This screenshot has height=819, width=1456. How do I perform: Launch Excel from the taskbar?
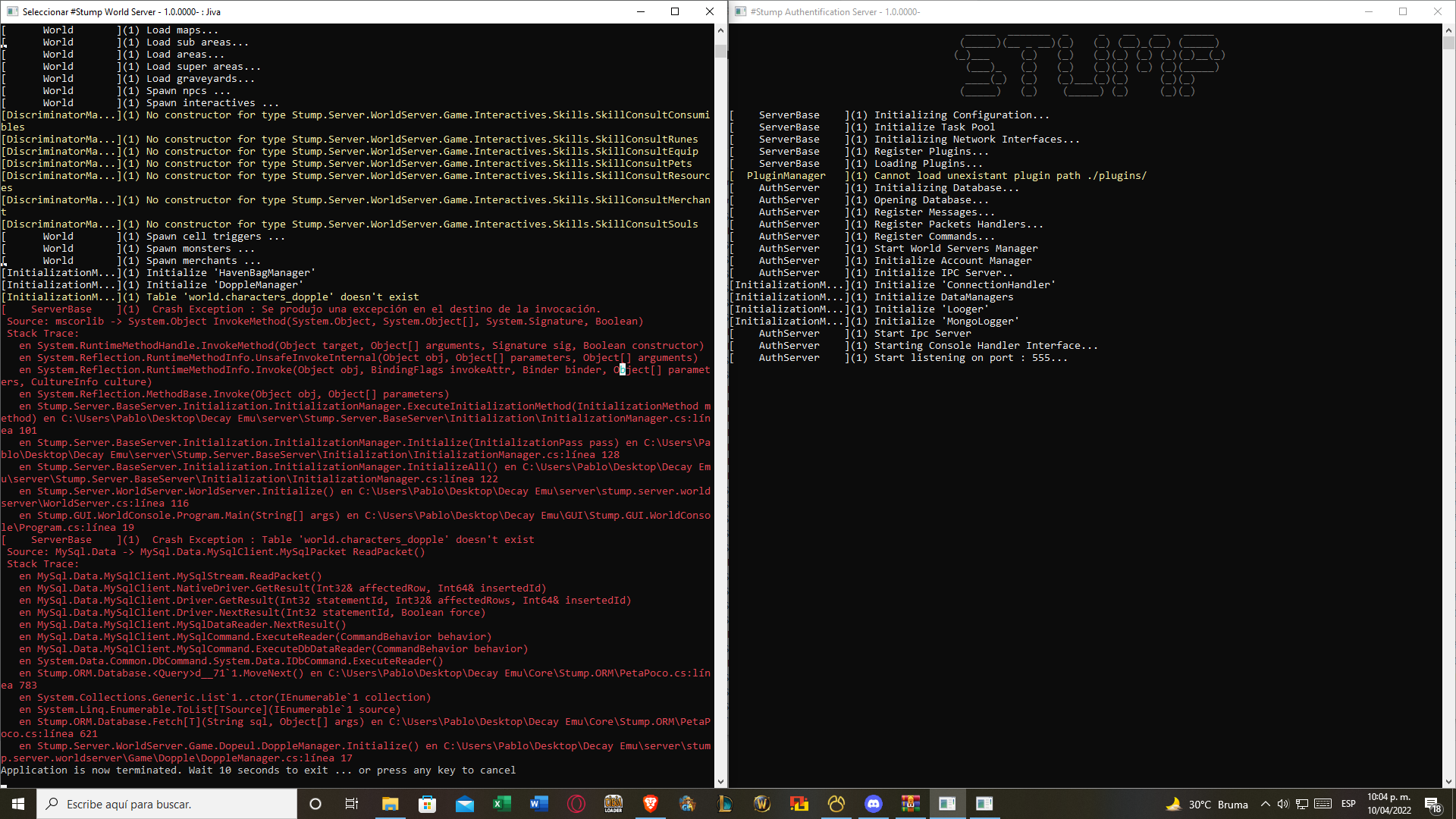click(501, 804)
